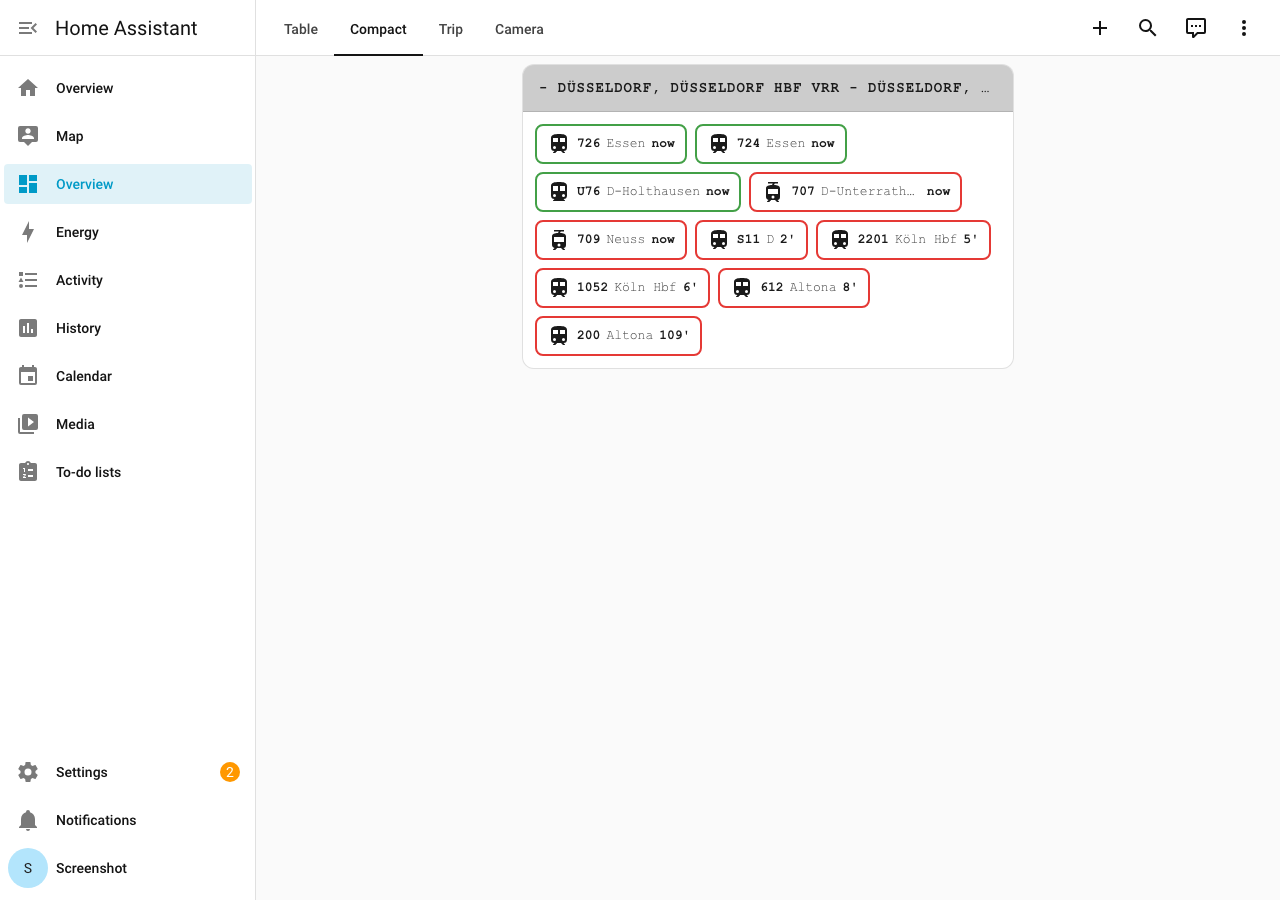Click the train icon for S11
This screenshot has height=900, width=1280.
719,239
